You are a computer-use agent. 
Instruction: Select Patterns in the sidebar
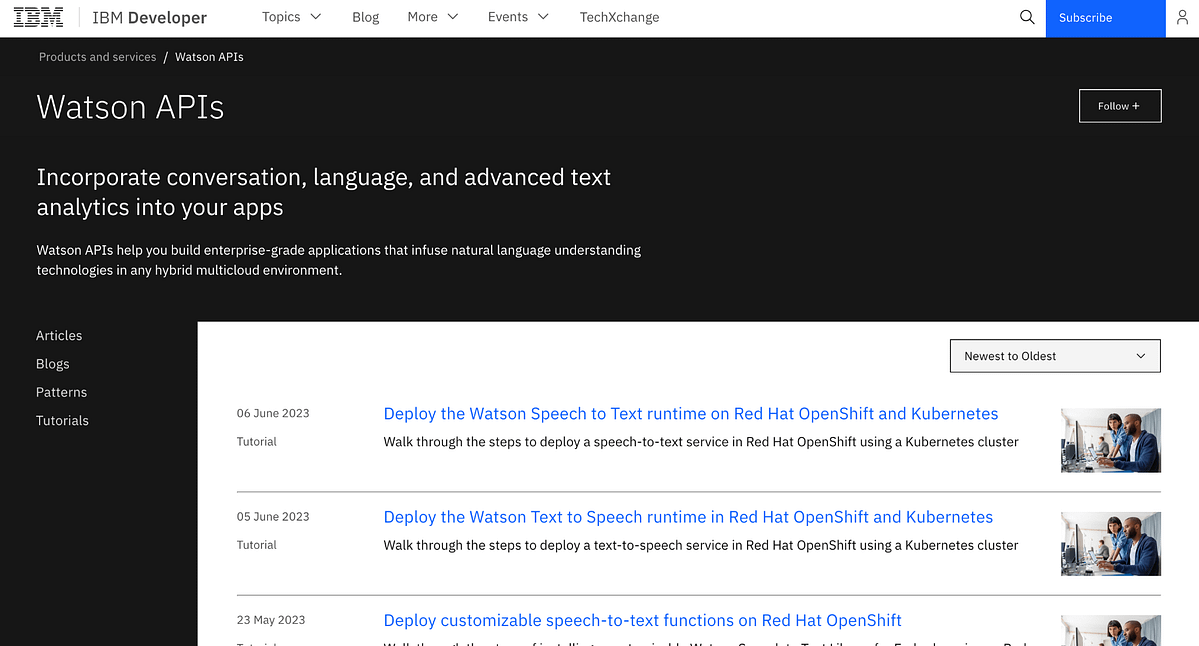pos(61,392)
